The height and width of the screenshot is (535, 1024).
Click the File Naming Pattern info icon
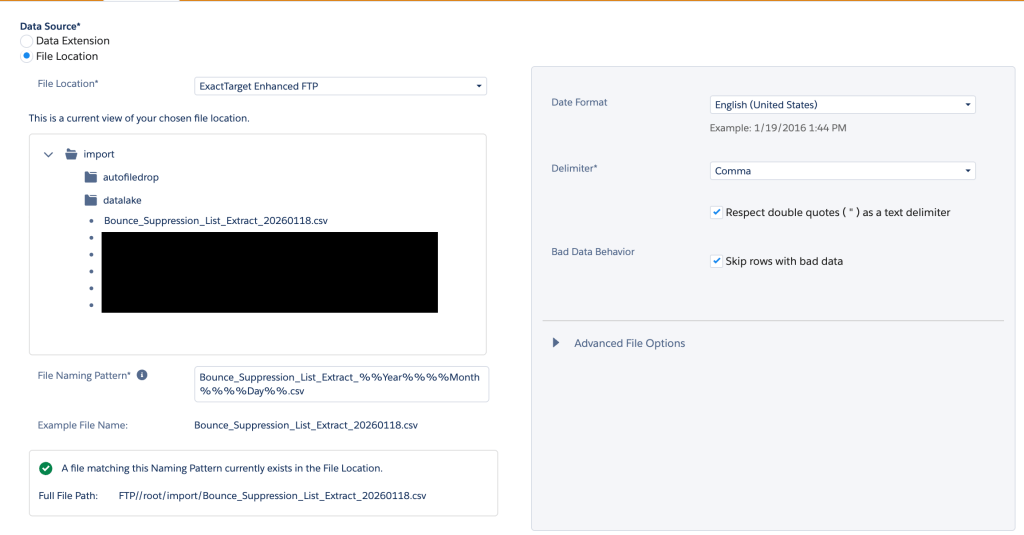coord(142,376)
